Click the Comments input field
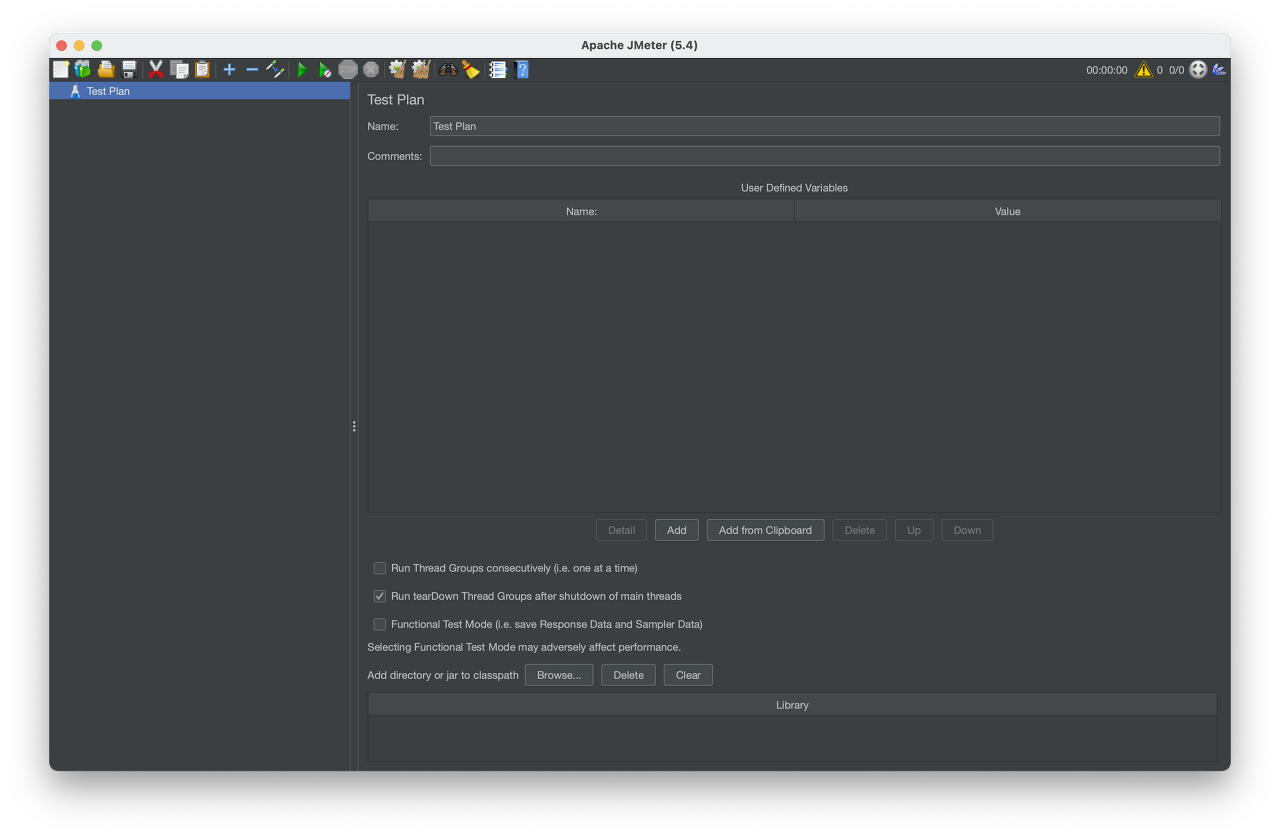This screenshot has width=1280, height=836. (x=825, y=156)
